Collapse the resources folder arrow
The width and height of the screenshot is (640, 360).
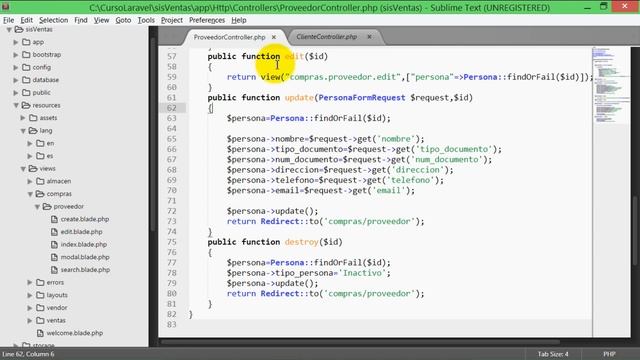click(x=16, y=105)
